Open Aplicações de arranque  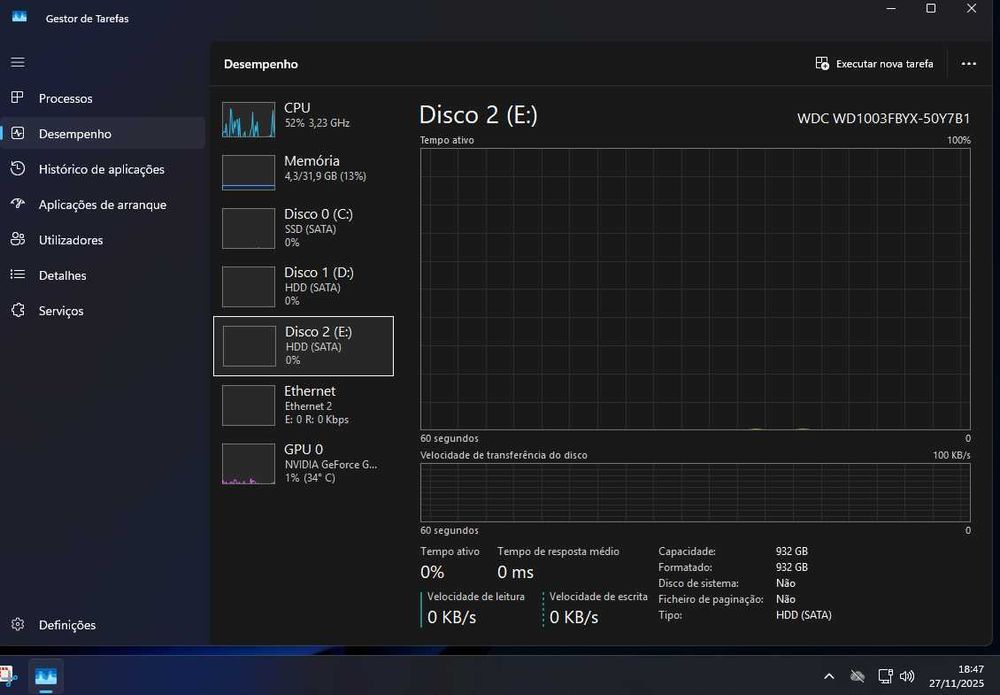coord(103,204)
